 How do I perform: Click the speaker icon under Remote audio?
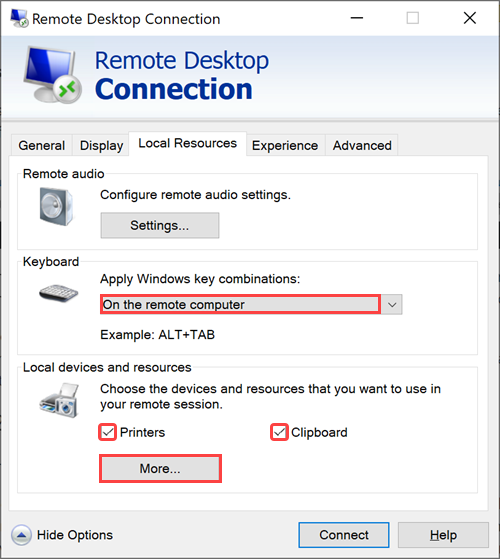coord(56,206)
